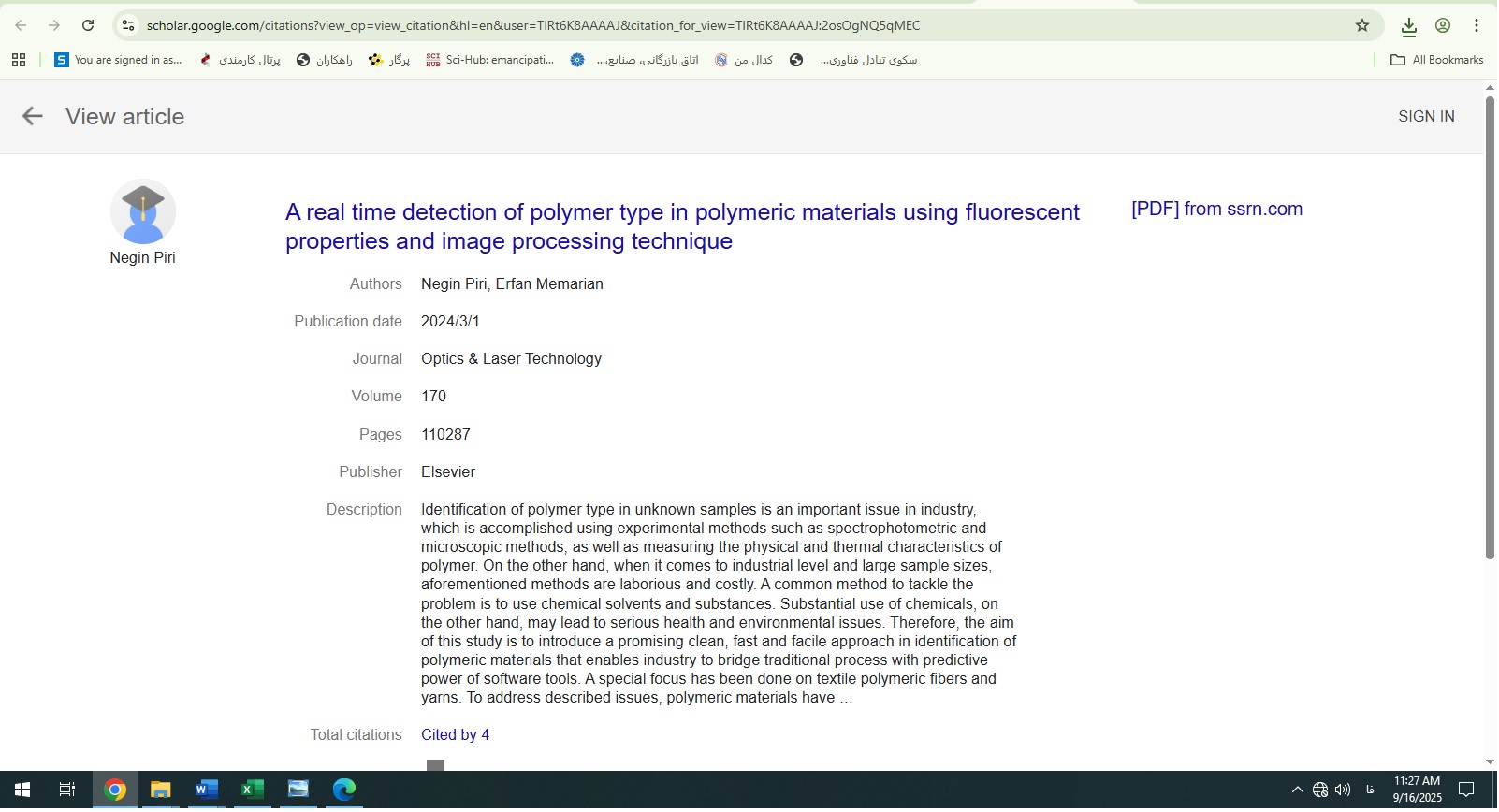Screen dimensions: 1499x812
Task: Click the page vertical scrollbar
Action: (x=1490, y=327)
